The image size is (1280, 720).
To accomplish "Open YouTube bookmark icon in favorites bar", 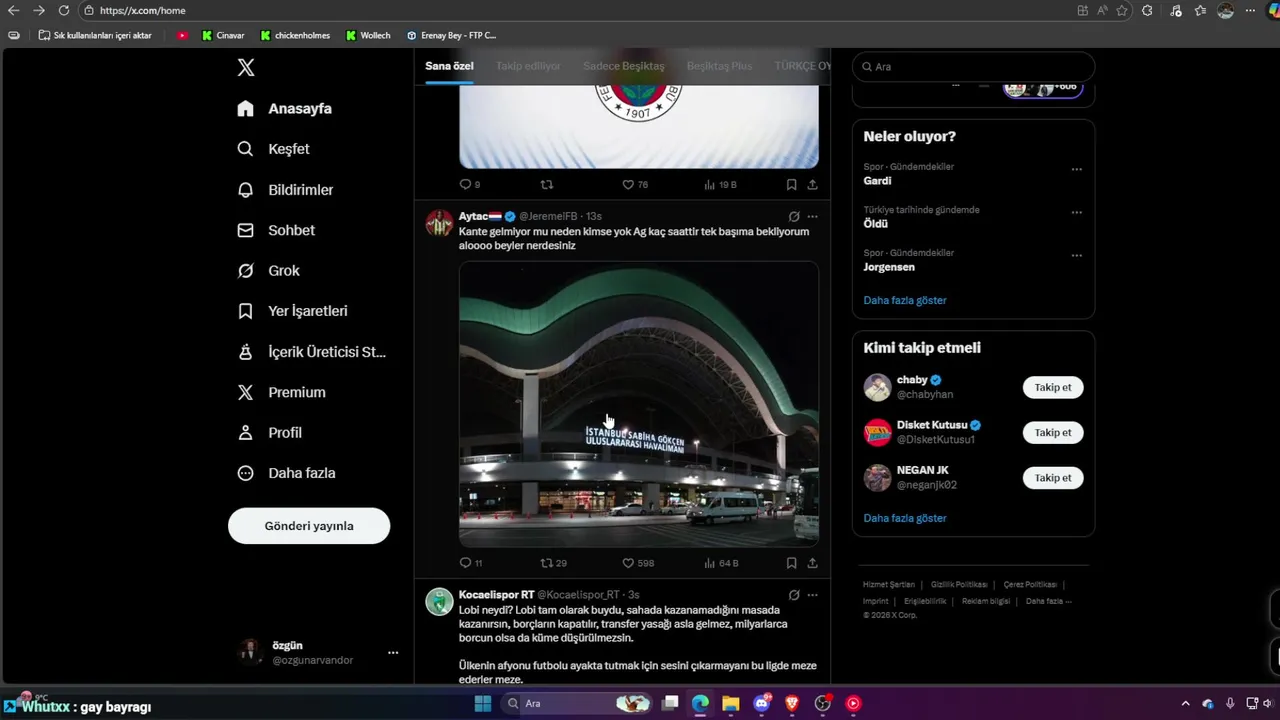I will tap(182, 35).
